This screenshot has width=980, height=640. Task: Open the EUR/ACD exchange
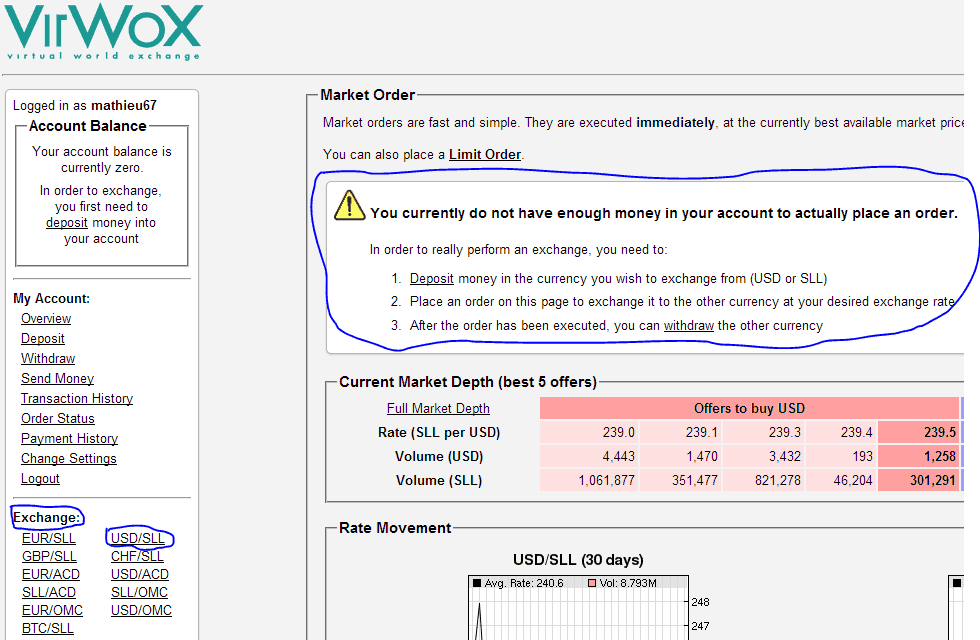pyautogui.click(x=51, y=574)
